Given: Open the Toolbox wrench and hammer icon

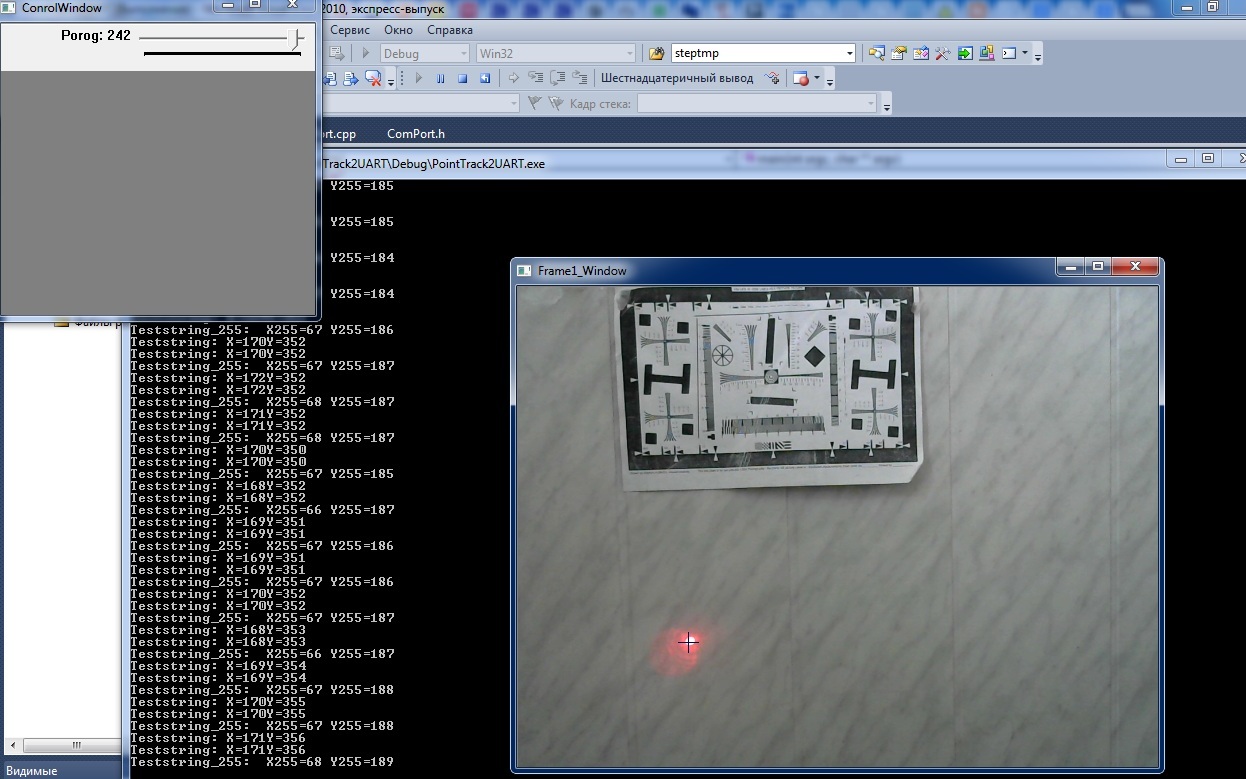Looking at the screenshot, I should pyautogui.click(x=942, y=53).
